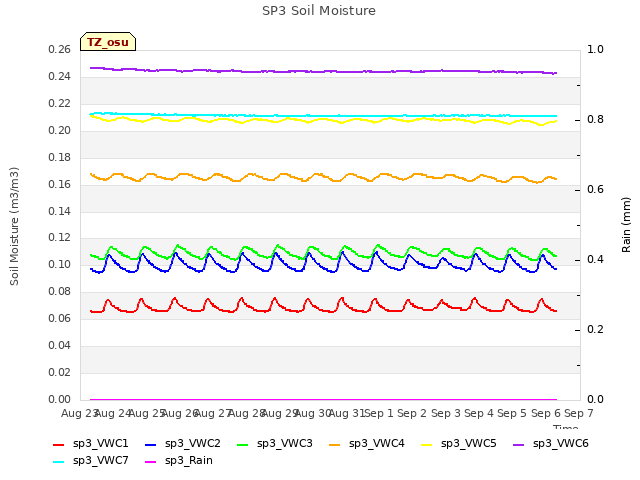The image size is (640, 480).
Task: Click the TZ_osu timezone label
Action: (108, 42)
